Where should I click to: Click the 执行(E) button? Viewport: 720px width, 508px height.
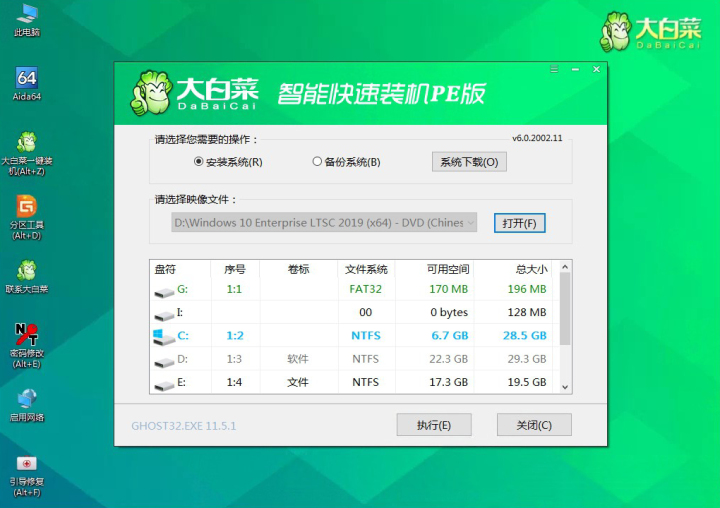pyautogui.click(x=434, y=425)
